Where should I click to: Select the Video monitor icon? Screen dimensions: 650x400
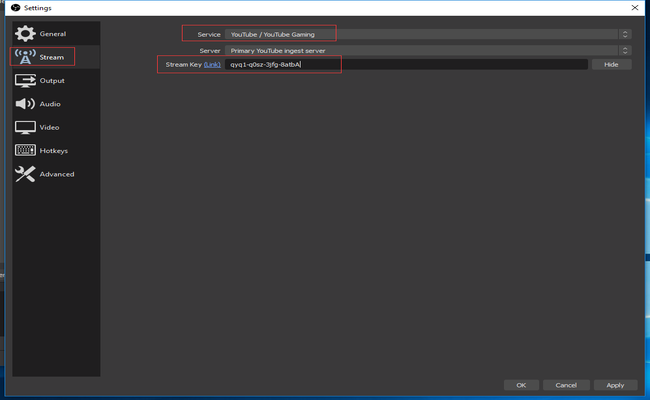point(25,128)
